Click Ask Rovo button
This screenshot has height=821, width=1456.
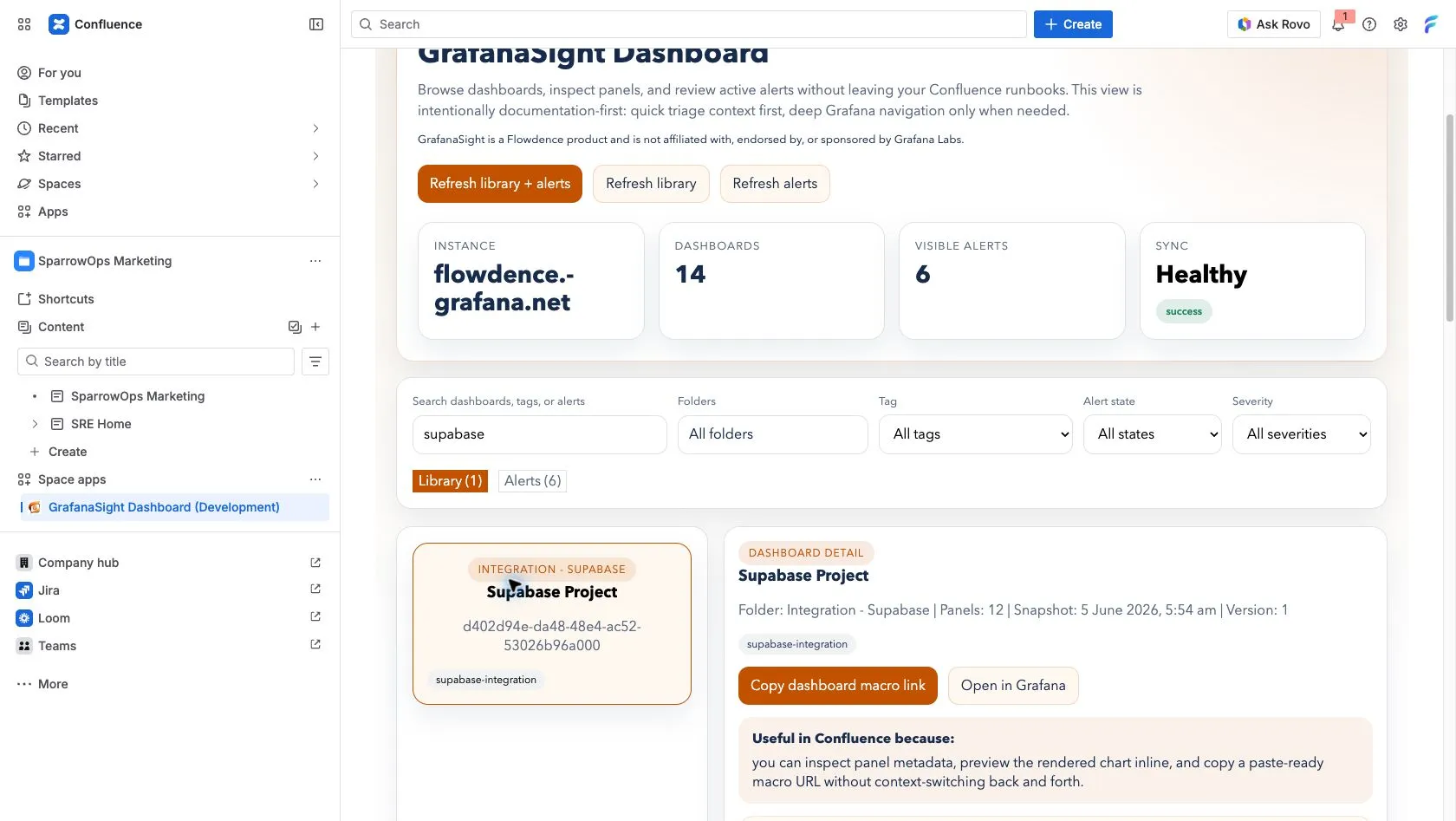(1274, 24)
